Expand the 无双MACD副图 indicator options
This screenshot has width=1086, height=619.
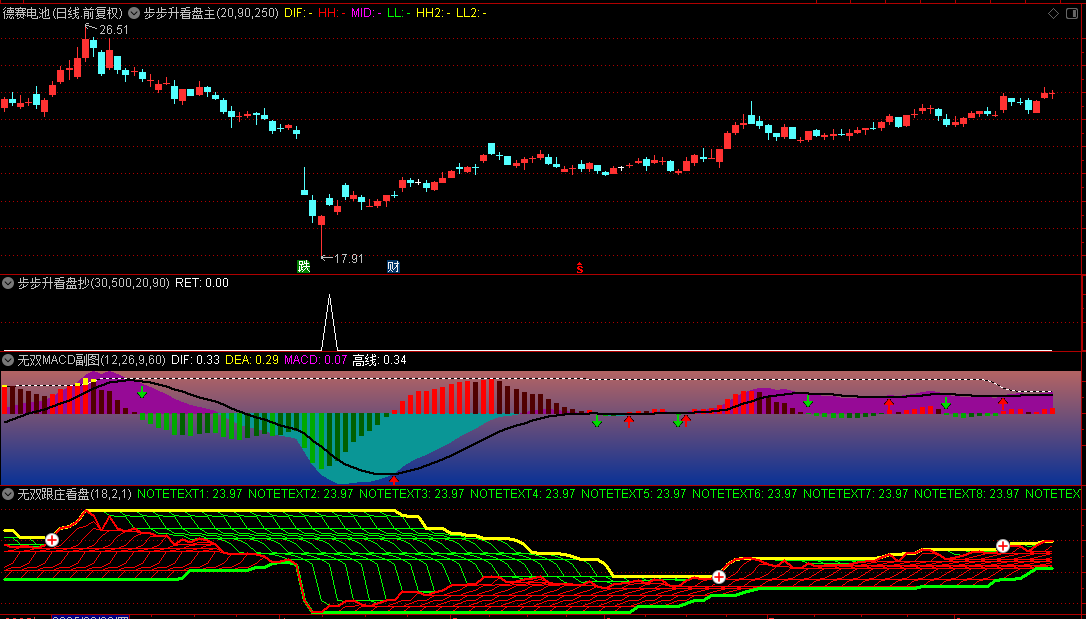(9, 359)
